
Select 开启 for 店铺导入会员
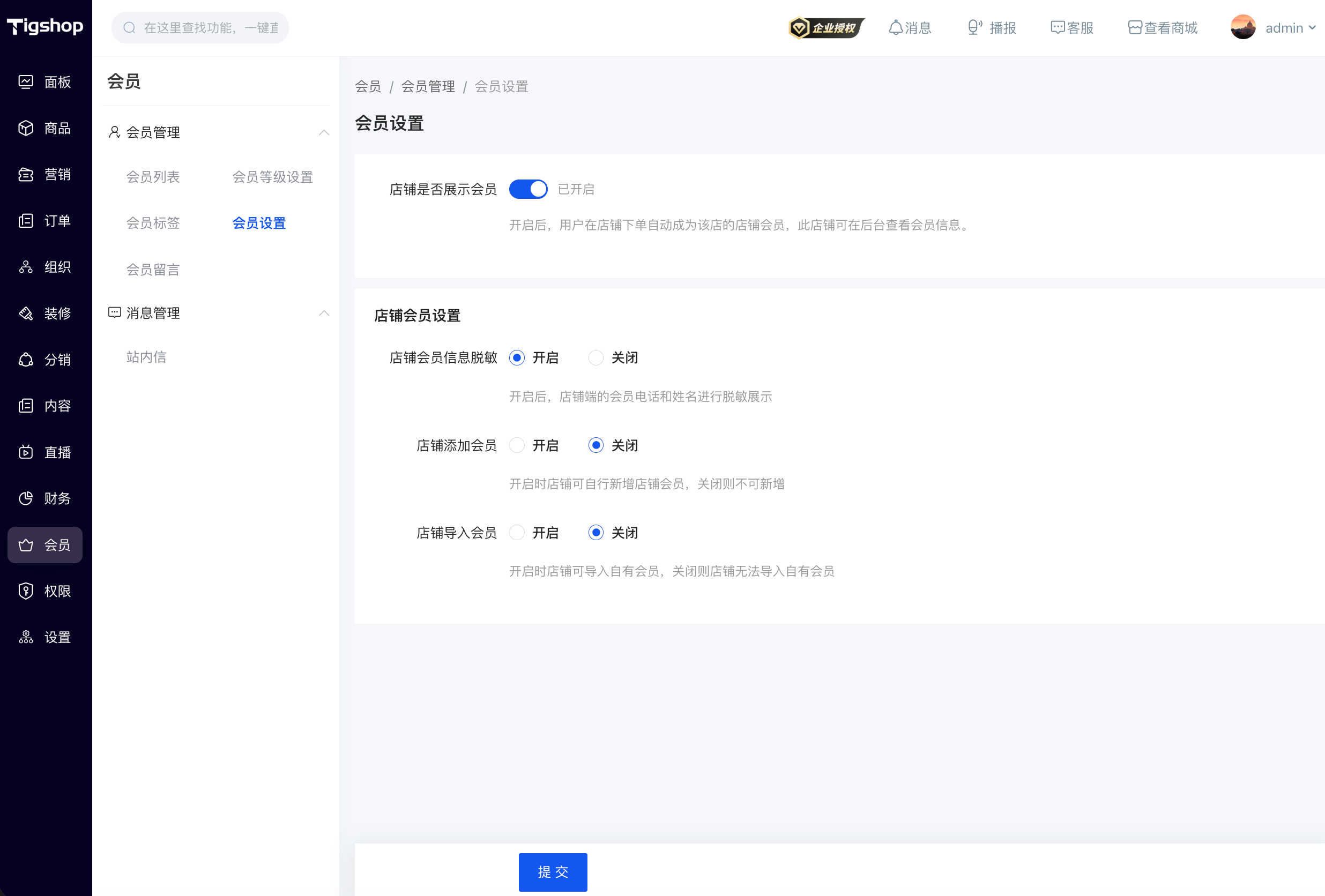click(517, 532)
